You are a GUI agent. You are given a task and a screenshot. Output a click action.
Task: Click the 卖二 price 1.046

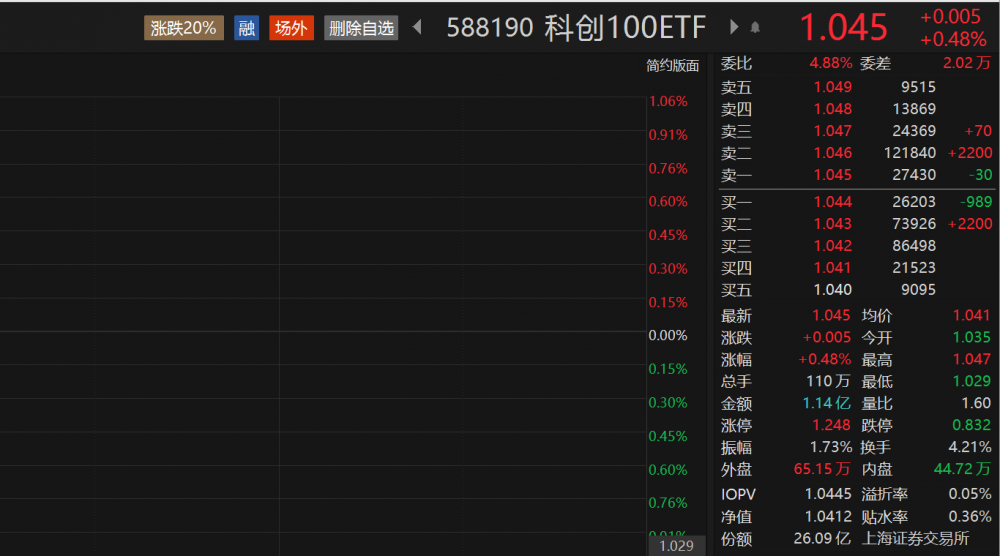click(832, 153)
